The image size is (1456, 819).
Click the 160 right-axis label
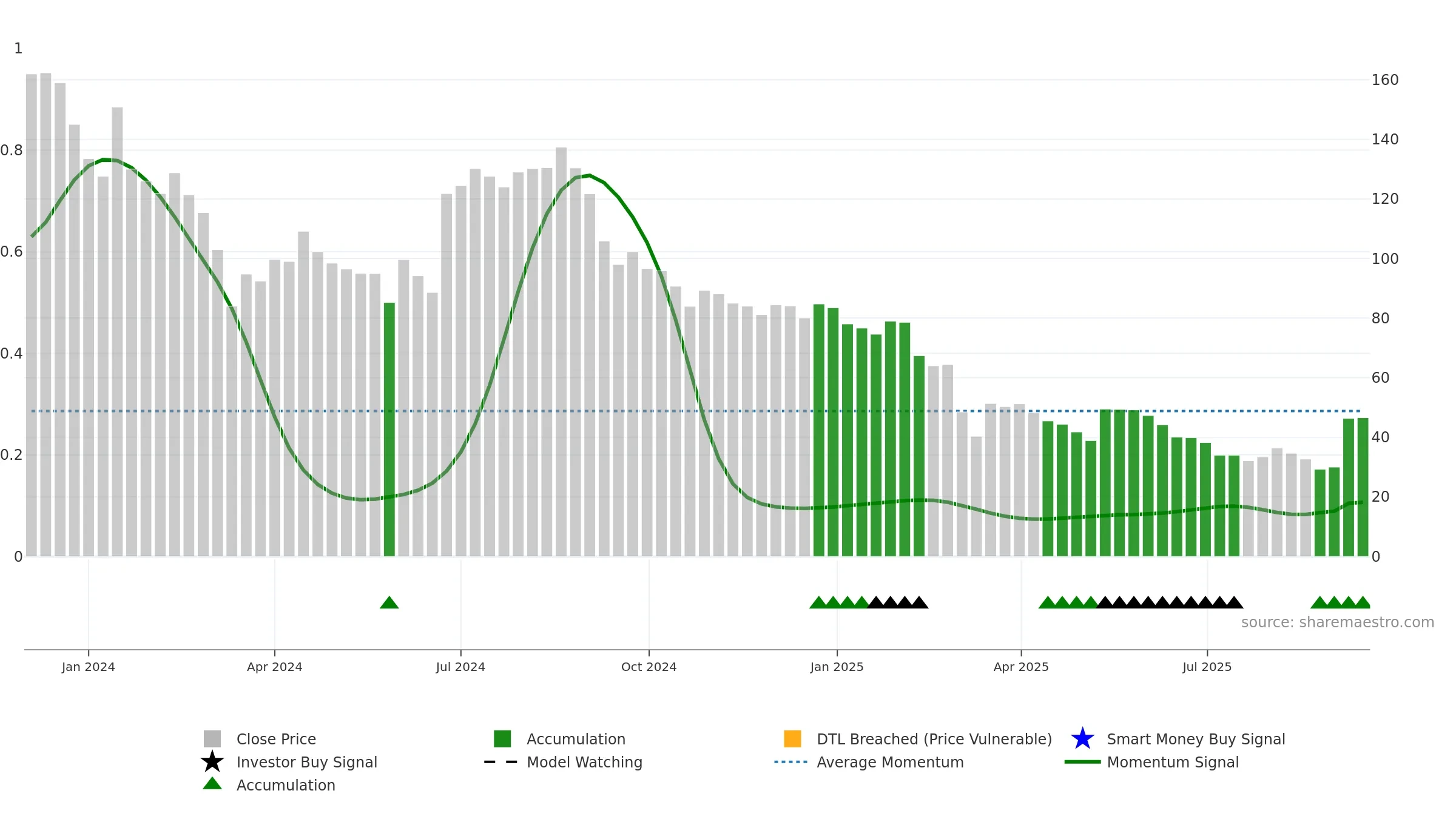point(1385,80)
